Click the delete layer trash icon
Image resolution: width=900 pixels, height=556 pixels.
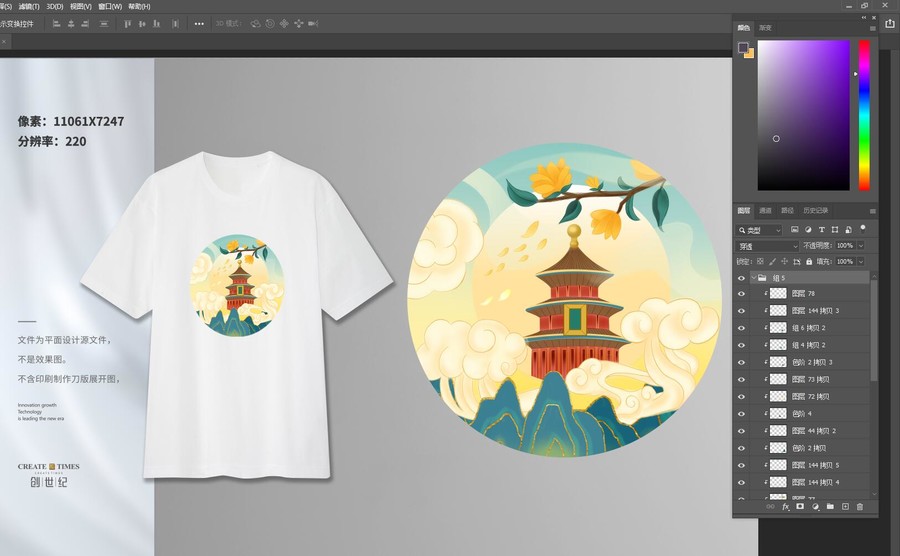(860, 507)
